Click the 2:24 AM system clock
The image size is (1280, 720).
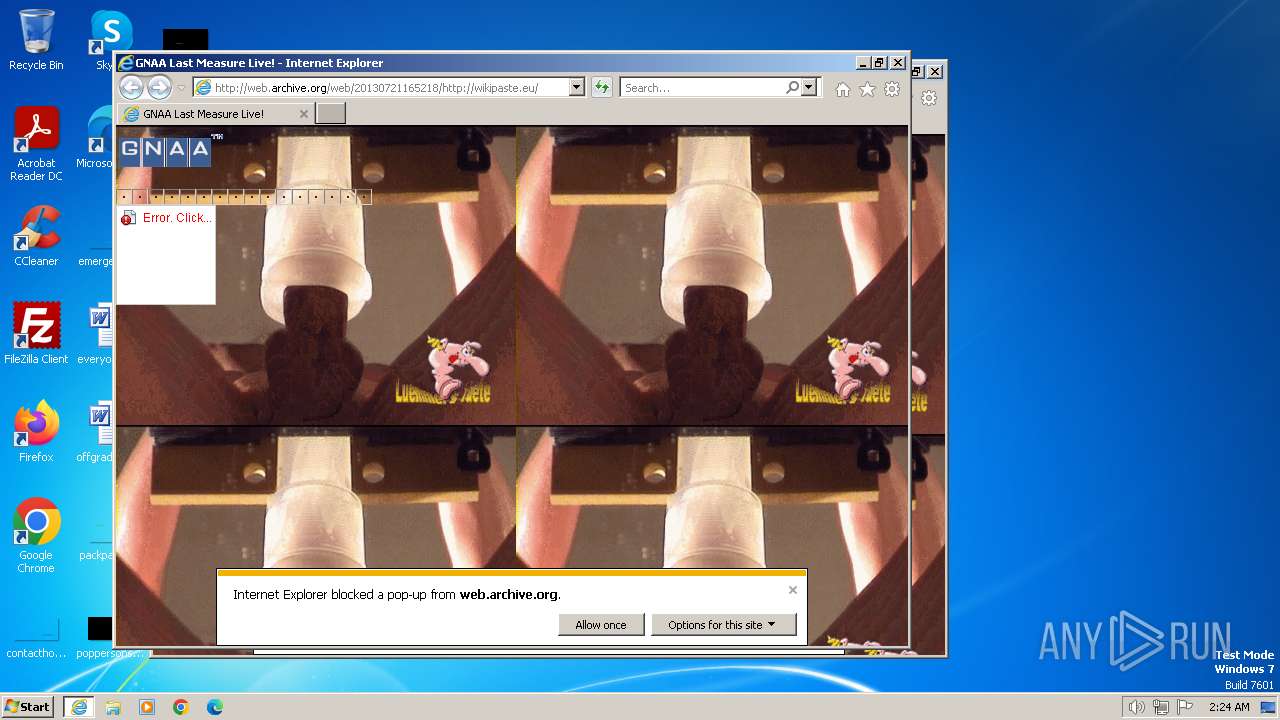point(1229,707)
